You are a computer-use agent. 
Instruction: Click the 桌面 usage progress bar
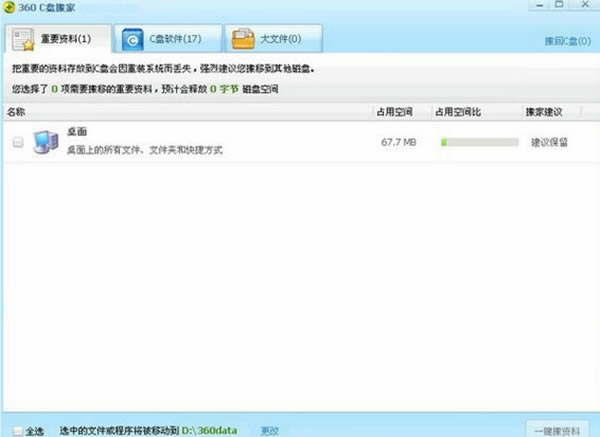pyautogui.click(x=479, y=142)
